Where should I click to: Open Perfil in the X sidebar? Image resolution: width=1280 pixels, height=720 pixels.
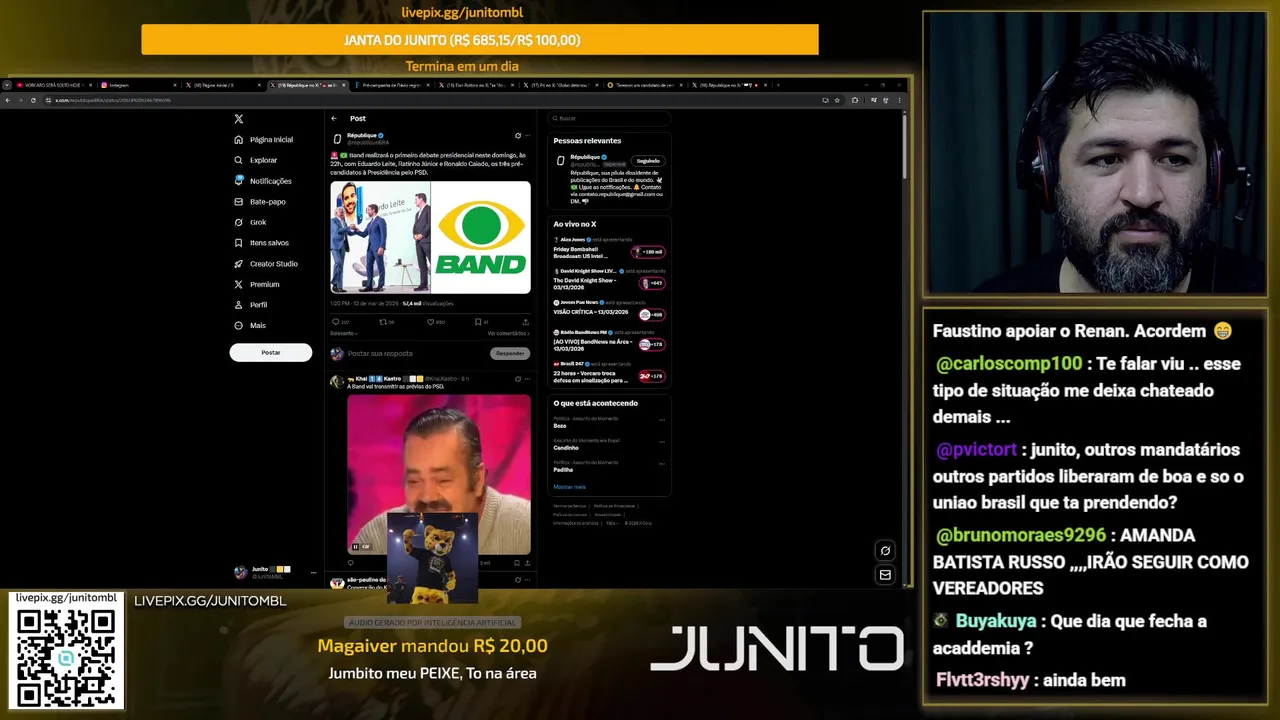[250, 305]
